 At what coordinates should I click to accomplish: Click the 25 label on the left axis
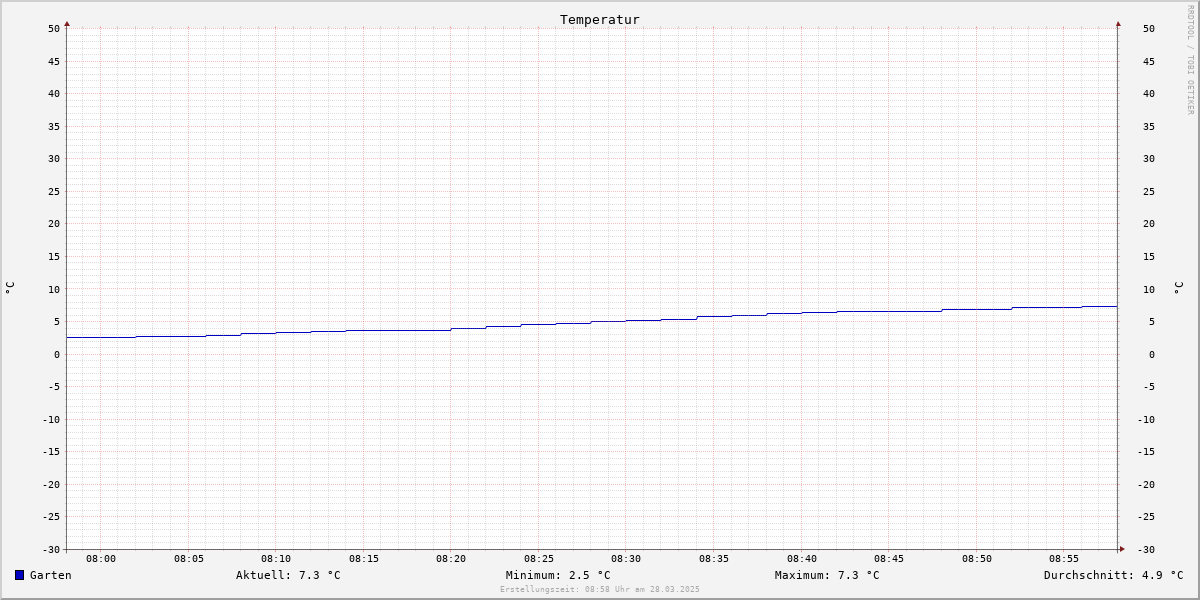[x=54, y=191]
